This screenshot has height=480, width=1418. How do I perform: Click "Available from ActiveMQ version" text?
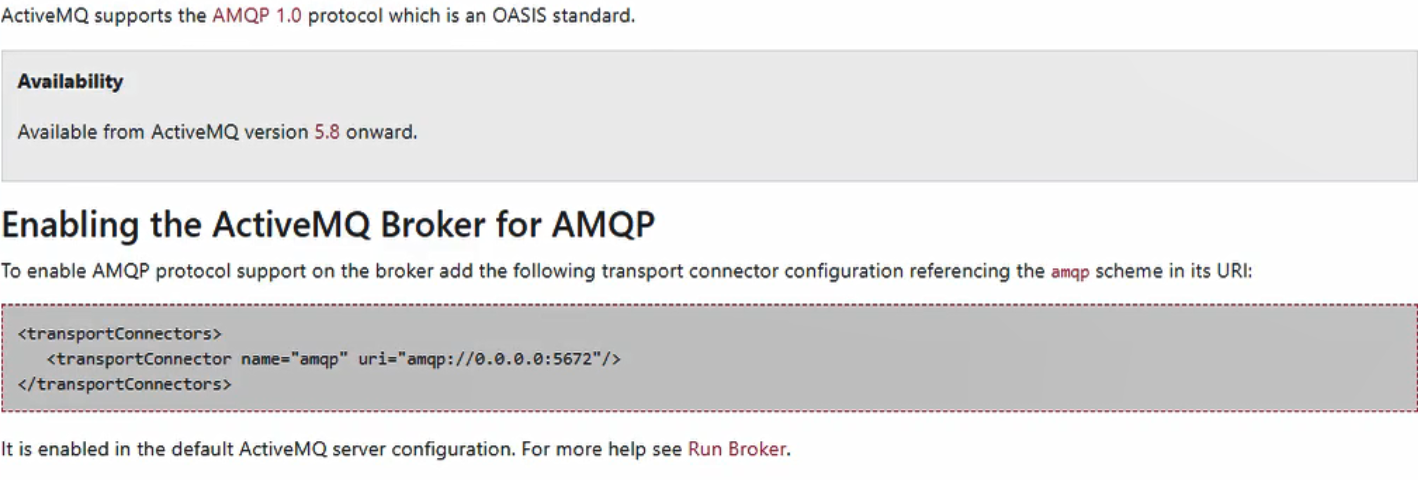click(162, 132)
